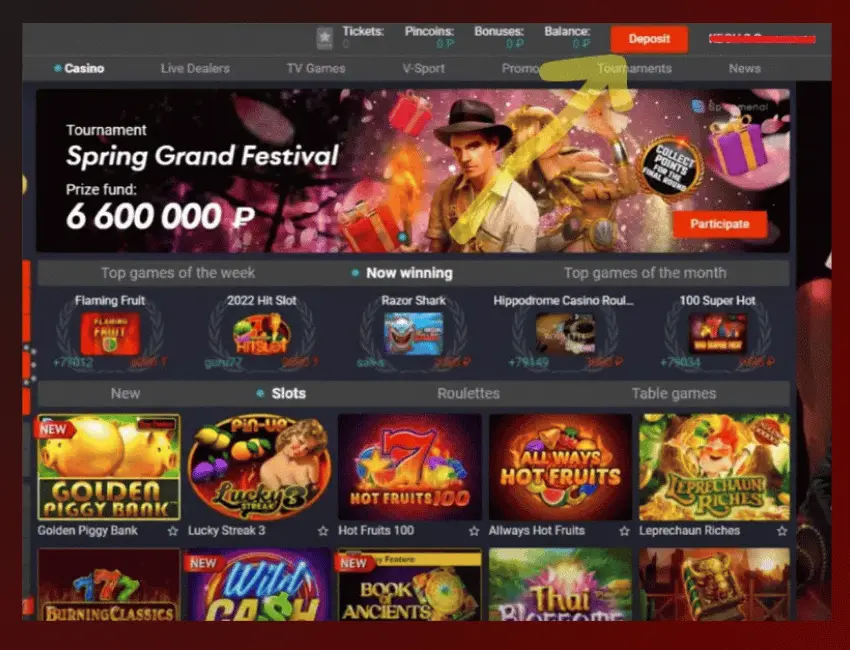Select Top games of the week tab
This screenshot has height=650, width=850.
(x=178, y=273)
